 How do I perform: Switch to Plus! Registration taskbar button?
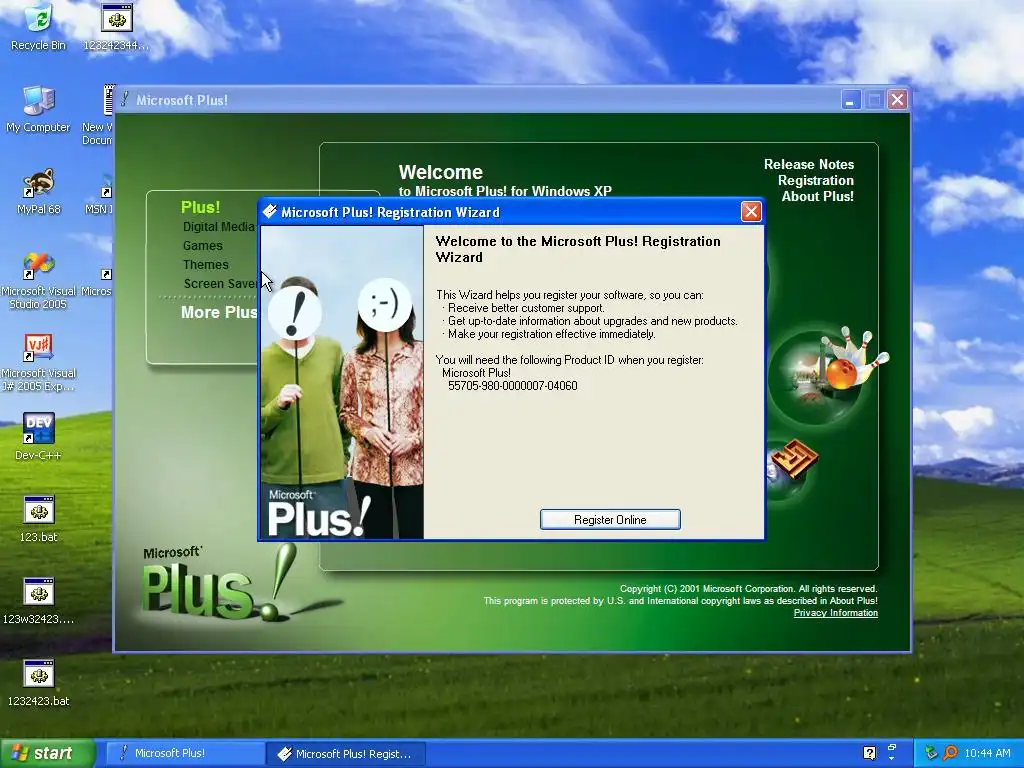point(346,753)
